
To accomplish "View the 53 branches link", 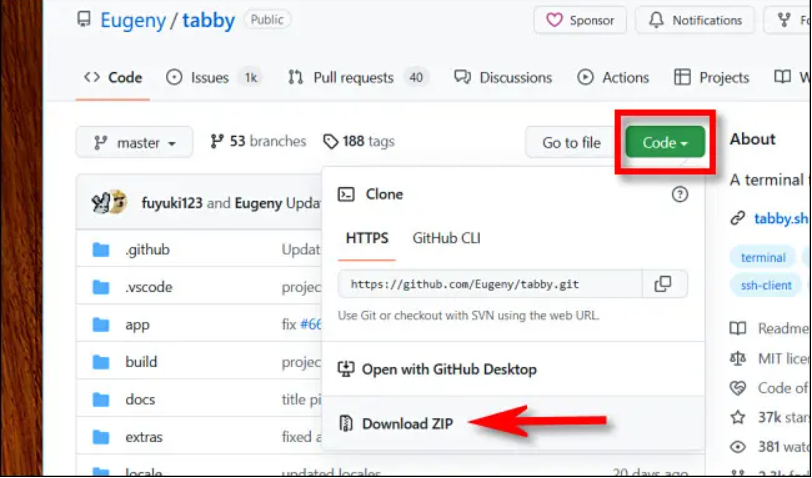I will coord(258,141).
